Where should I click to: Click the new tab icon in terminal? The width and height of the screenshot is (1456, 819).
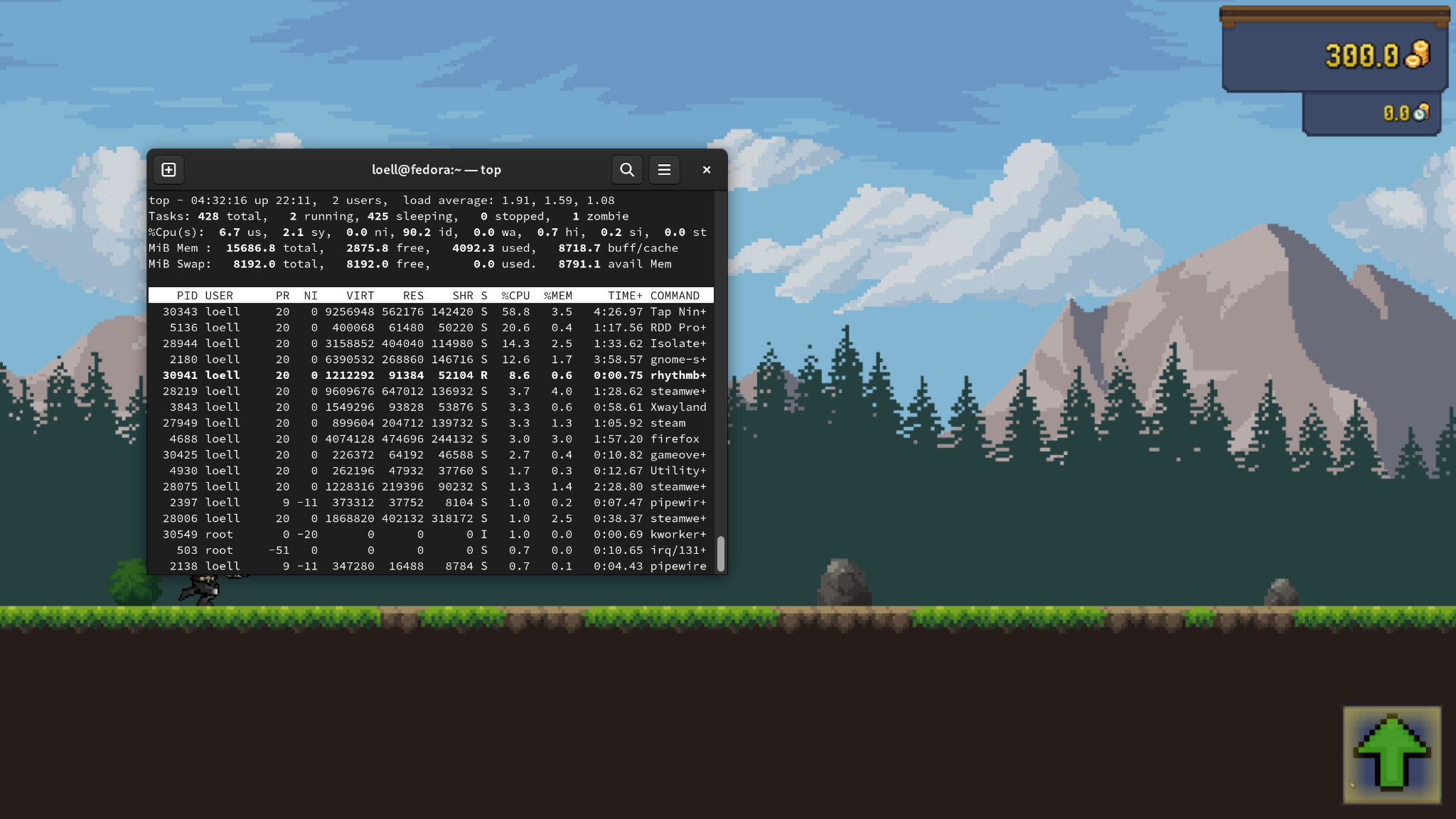point(168,170)
